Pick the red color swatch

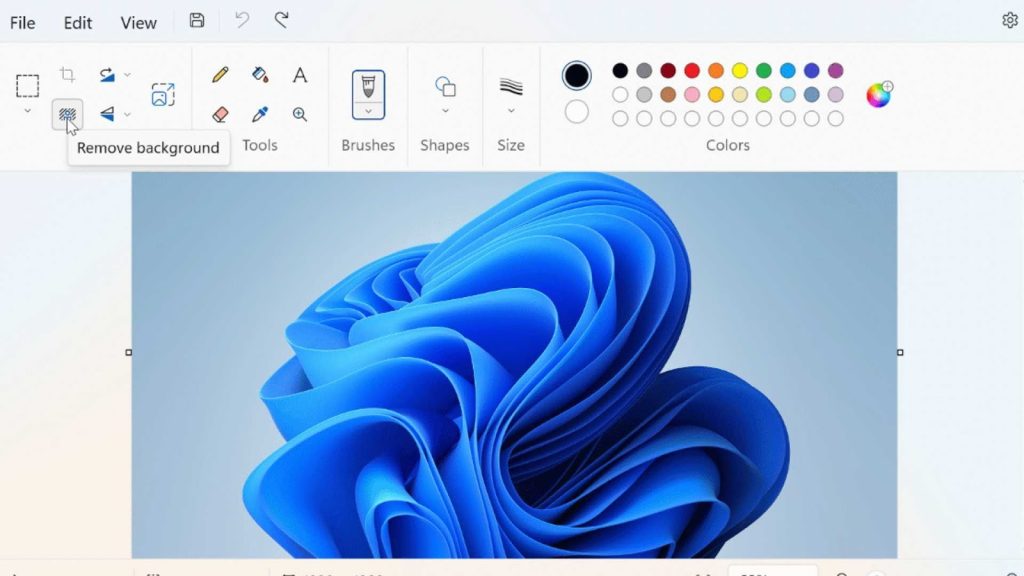(692, 71)
